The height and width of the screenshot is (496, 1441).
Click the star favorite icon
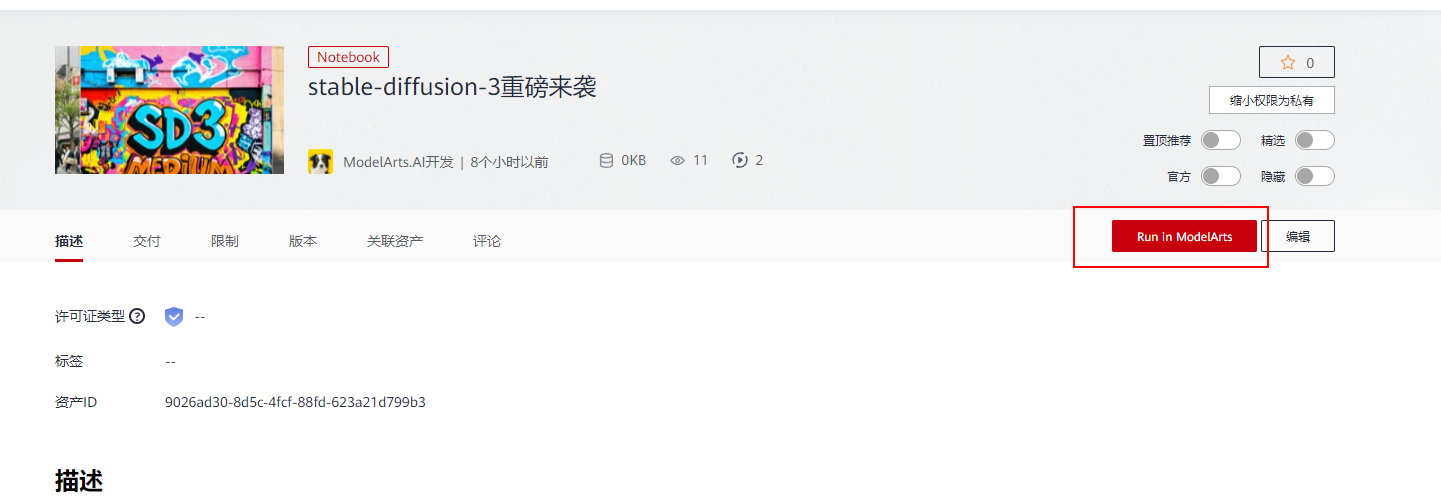1288,63
